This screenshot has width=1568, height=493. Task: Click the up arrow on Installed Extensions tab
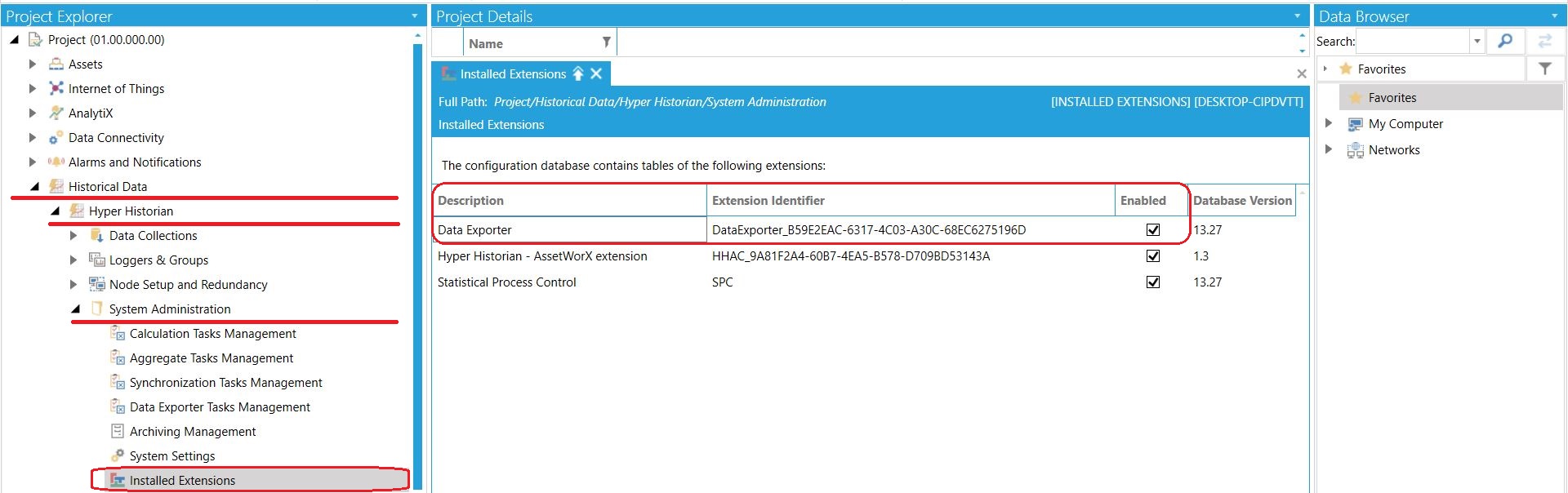pyautogui.click(x=578, y=73)
